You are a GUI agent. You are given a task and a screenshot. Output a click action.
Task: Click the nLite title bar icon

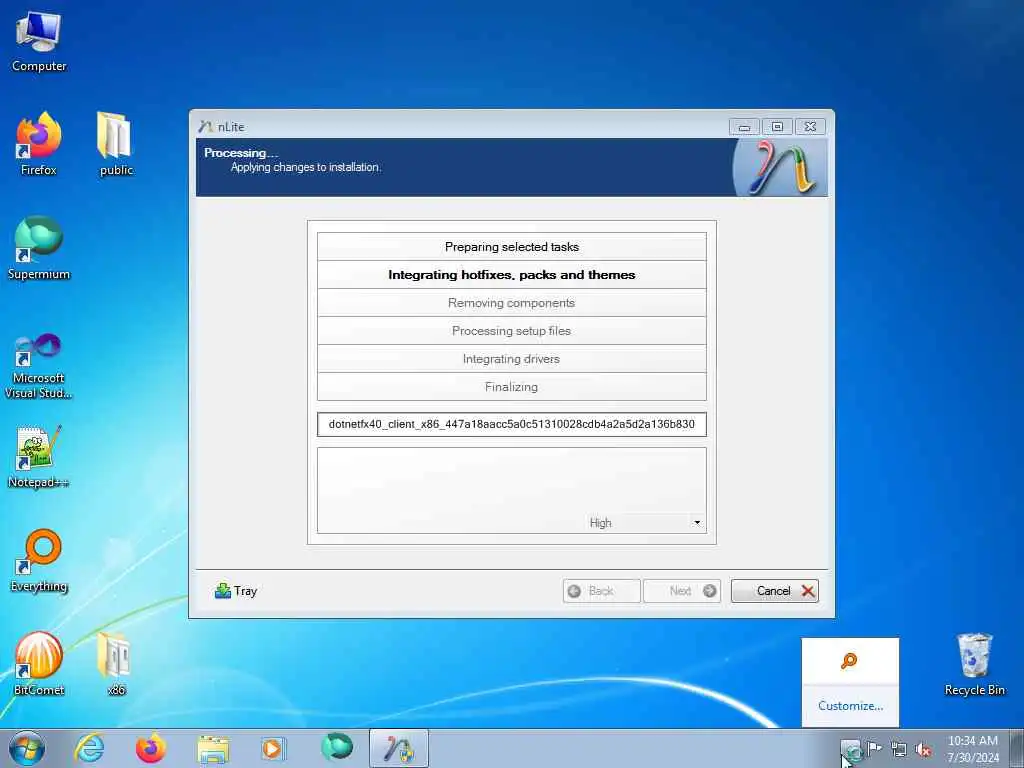[x=206, y=127]
